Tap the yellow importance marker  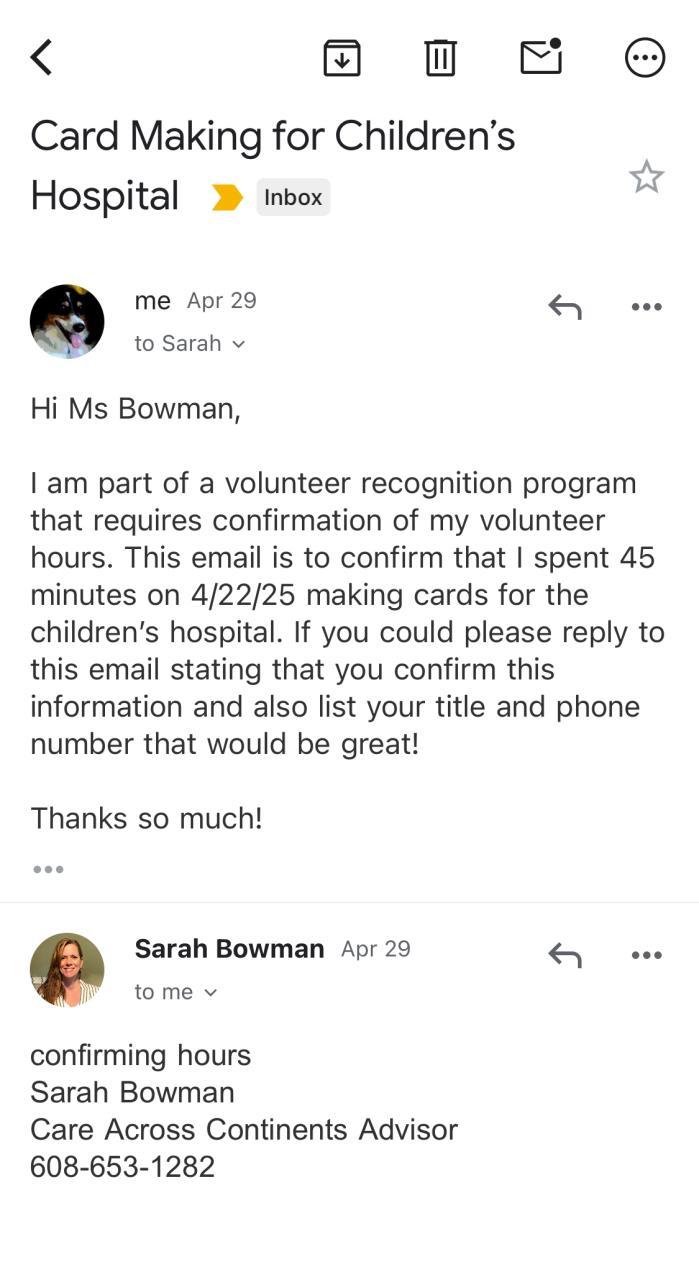pyautogui.click(x=227, y=198)
